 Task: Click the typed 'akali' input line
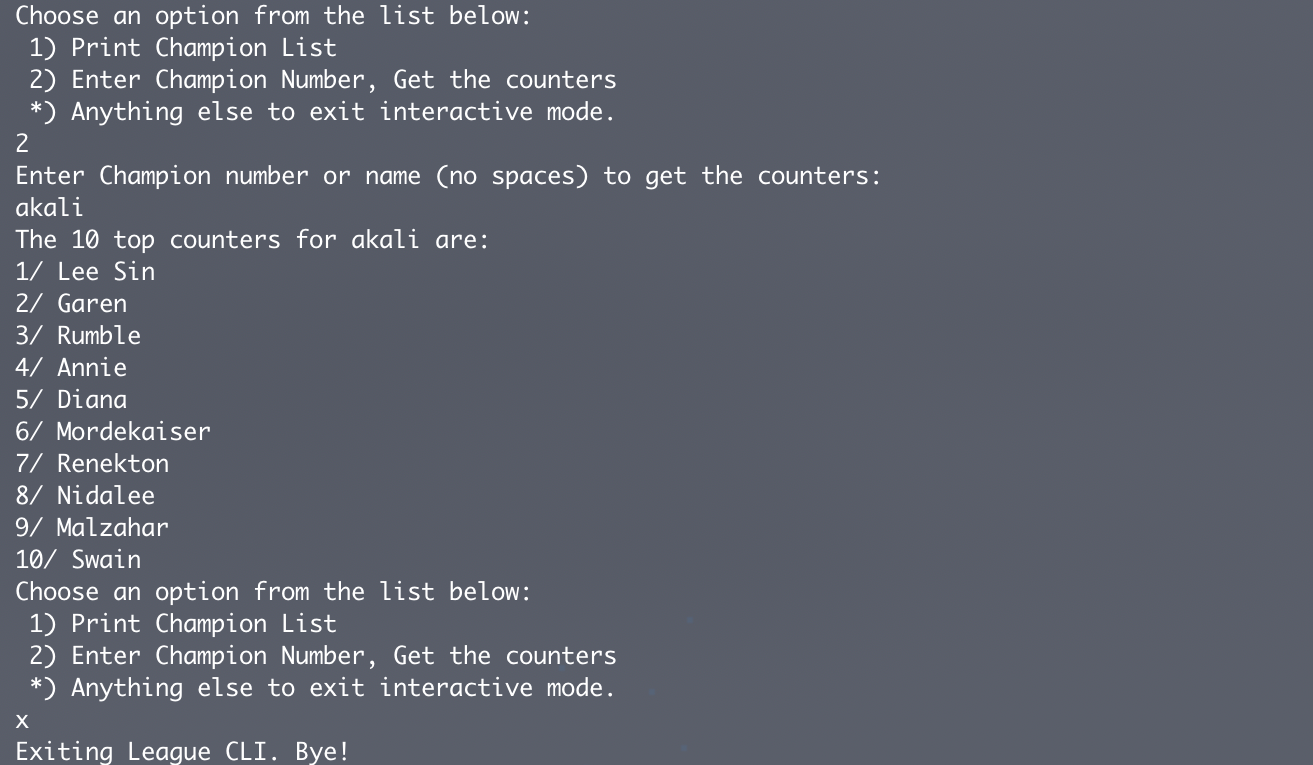(x=50, y=207)
